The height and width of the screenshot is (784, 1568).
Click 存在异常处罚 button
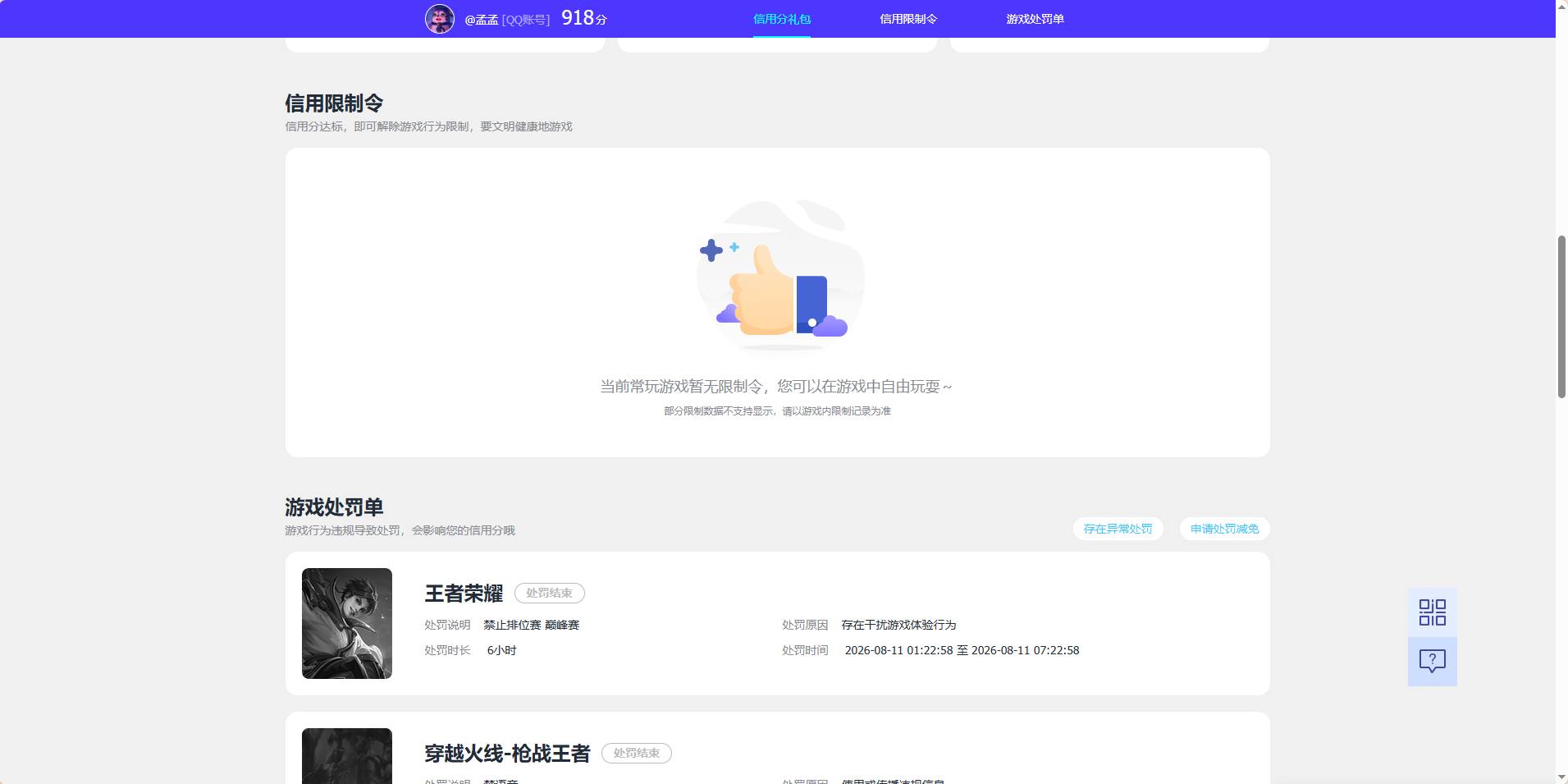(1118, 529)
